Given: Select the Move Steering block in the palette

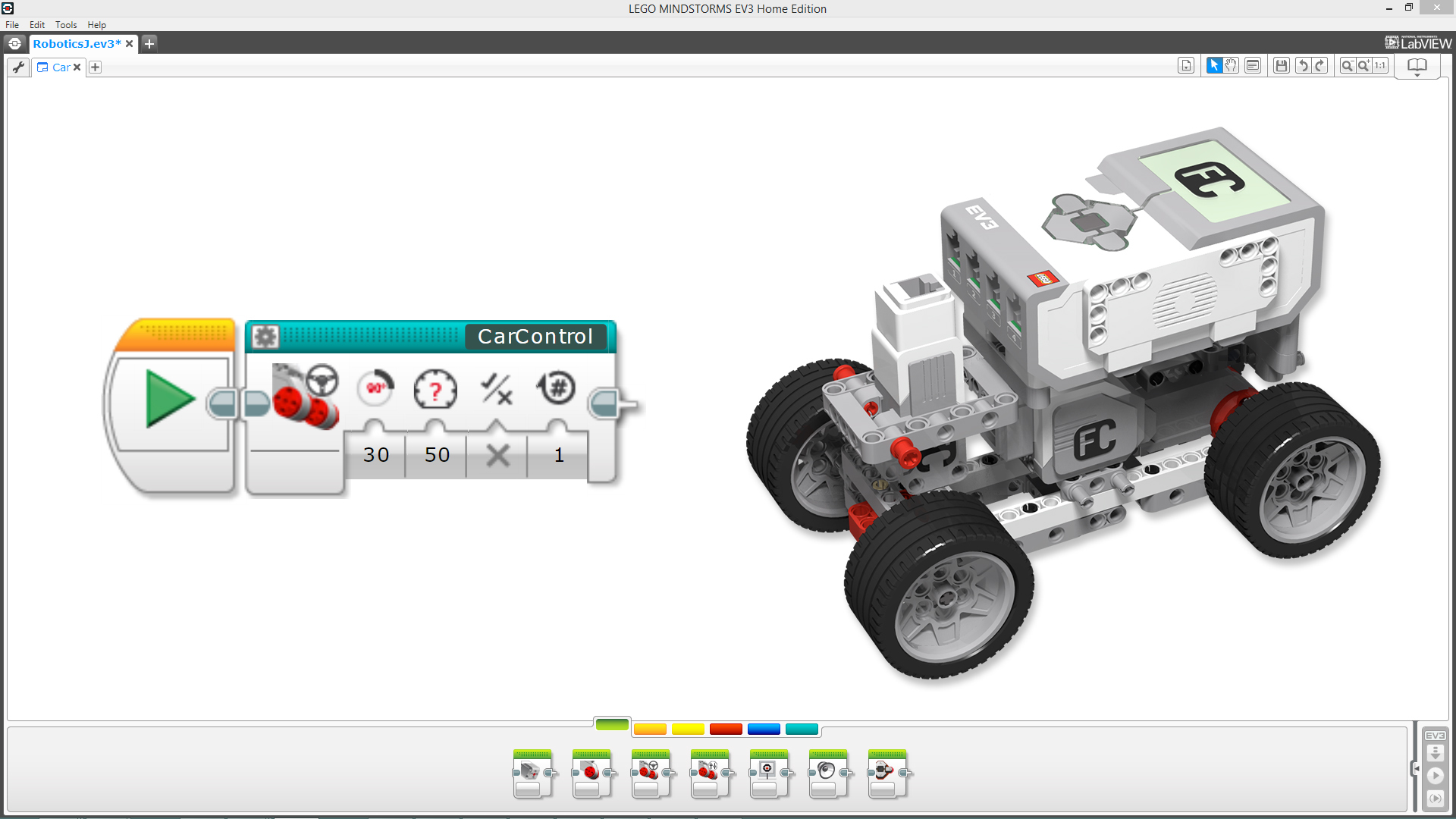Looking at the screenshot, I should coord(651,773).
